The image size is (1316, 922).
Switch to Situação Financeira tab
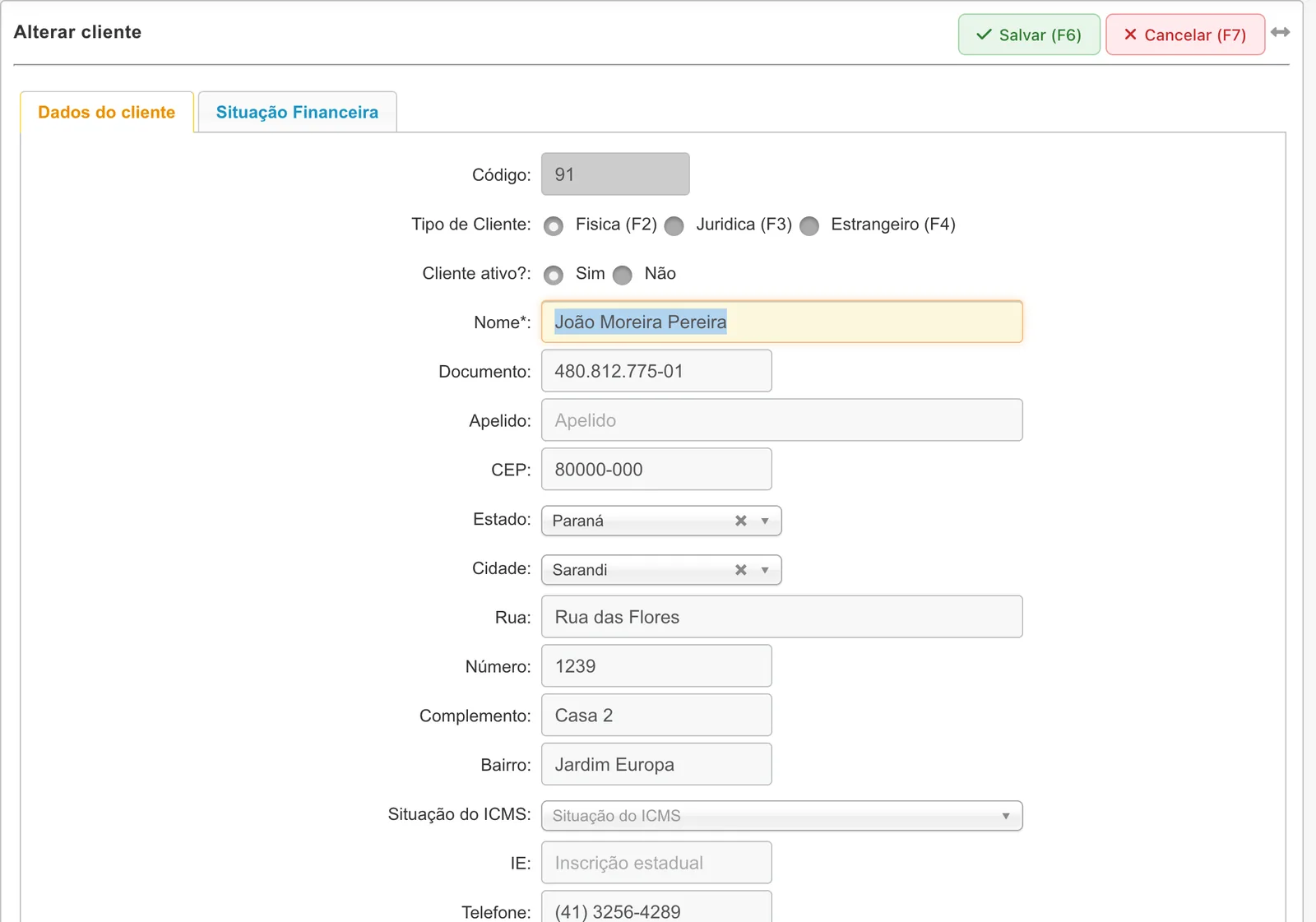tap(297, 112)
